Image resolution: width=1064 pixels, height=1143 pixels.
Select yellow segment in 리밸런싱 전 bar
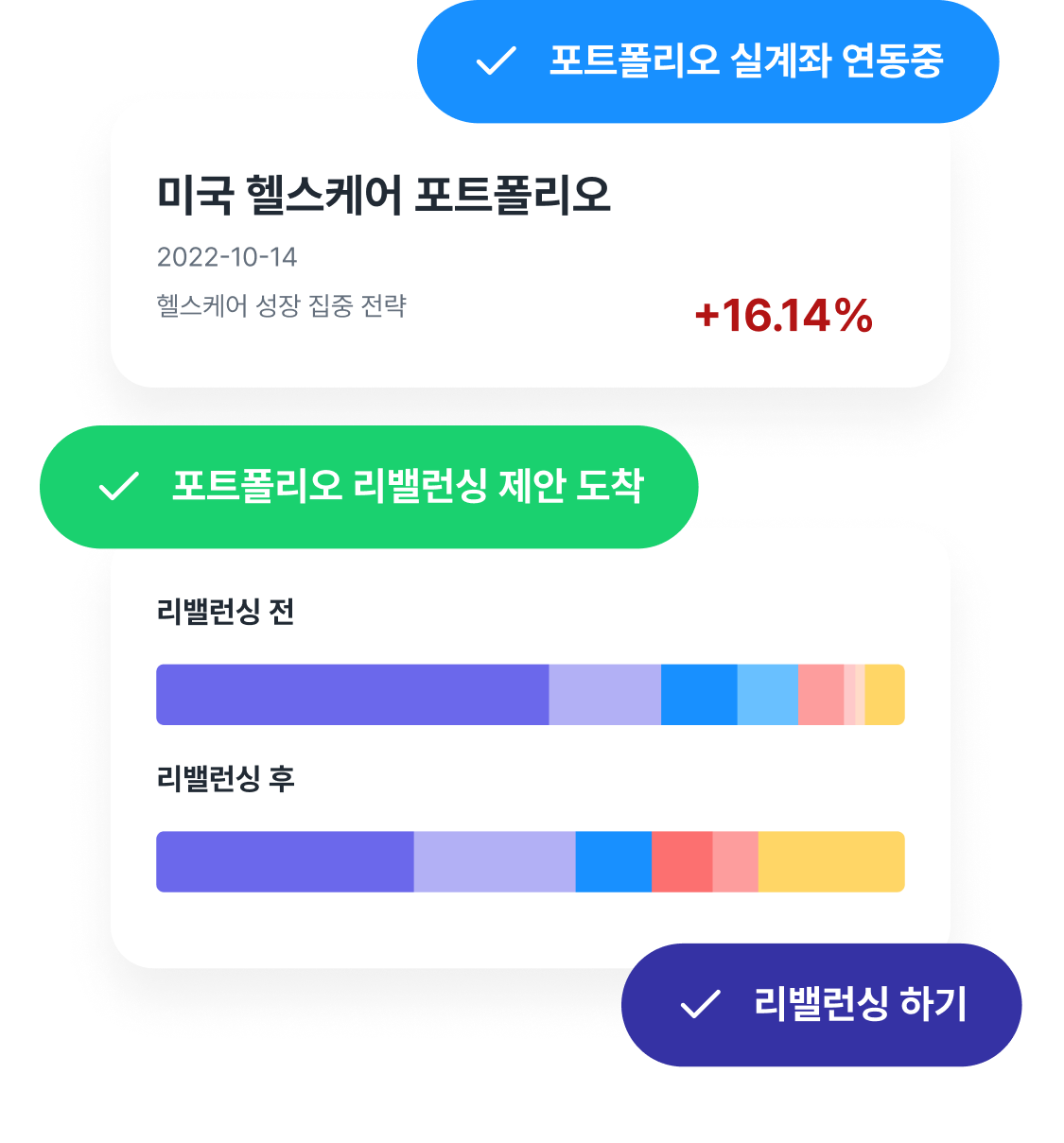point(885,695)
